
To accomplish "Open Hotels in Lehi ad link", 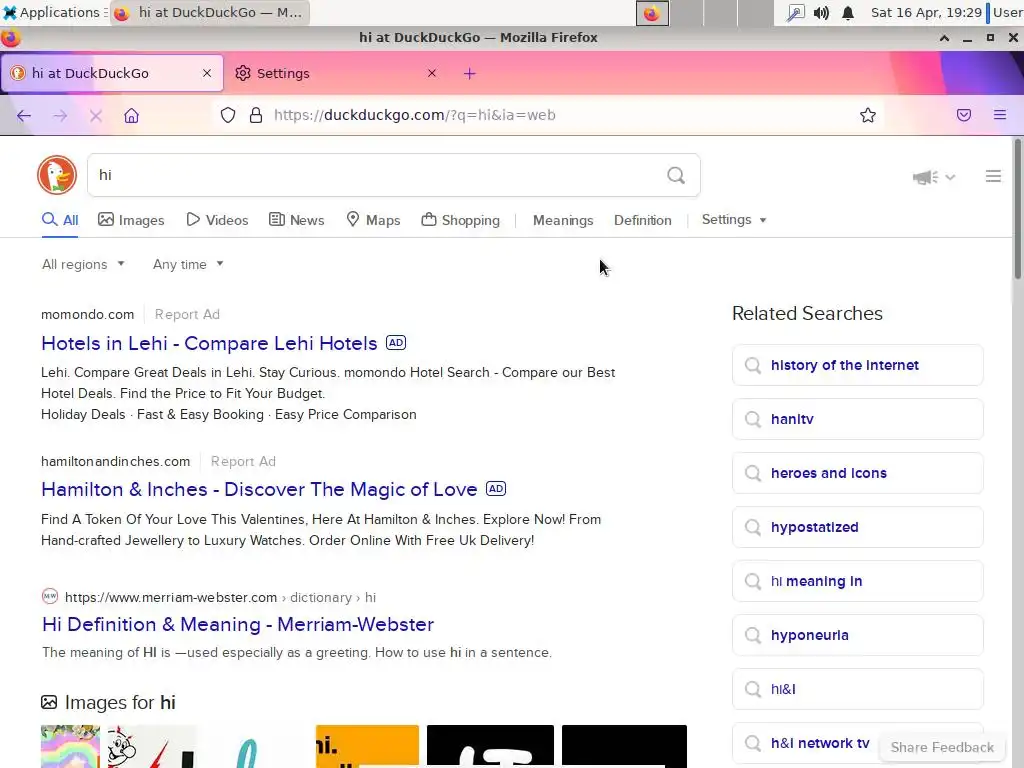I will [x=209, y=344].
